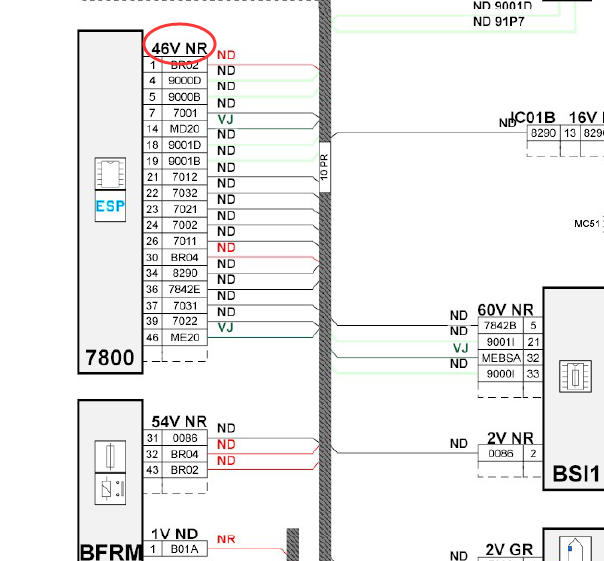Click pin number 33 in BSI1 connector
This screenshot has width=604, height=561.
(533, 374)
